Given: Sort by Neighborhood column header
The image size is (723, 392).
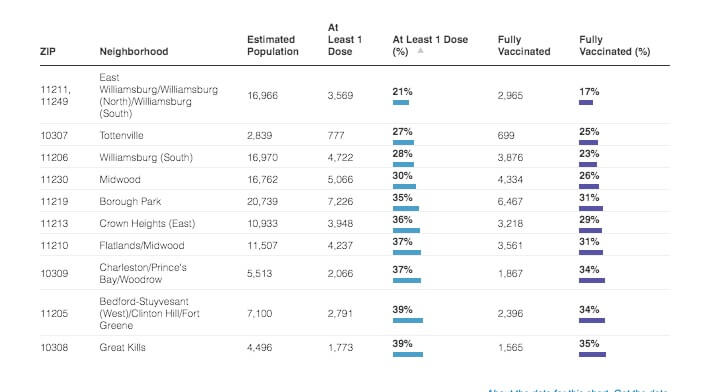Looking at the screenshot, I should tap(134, 51).
